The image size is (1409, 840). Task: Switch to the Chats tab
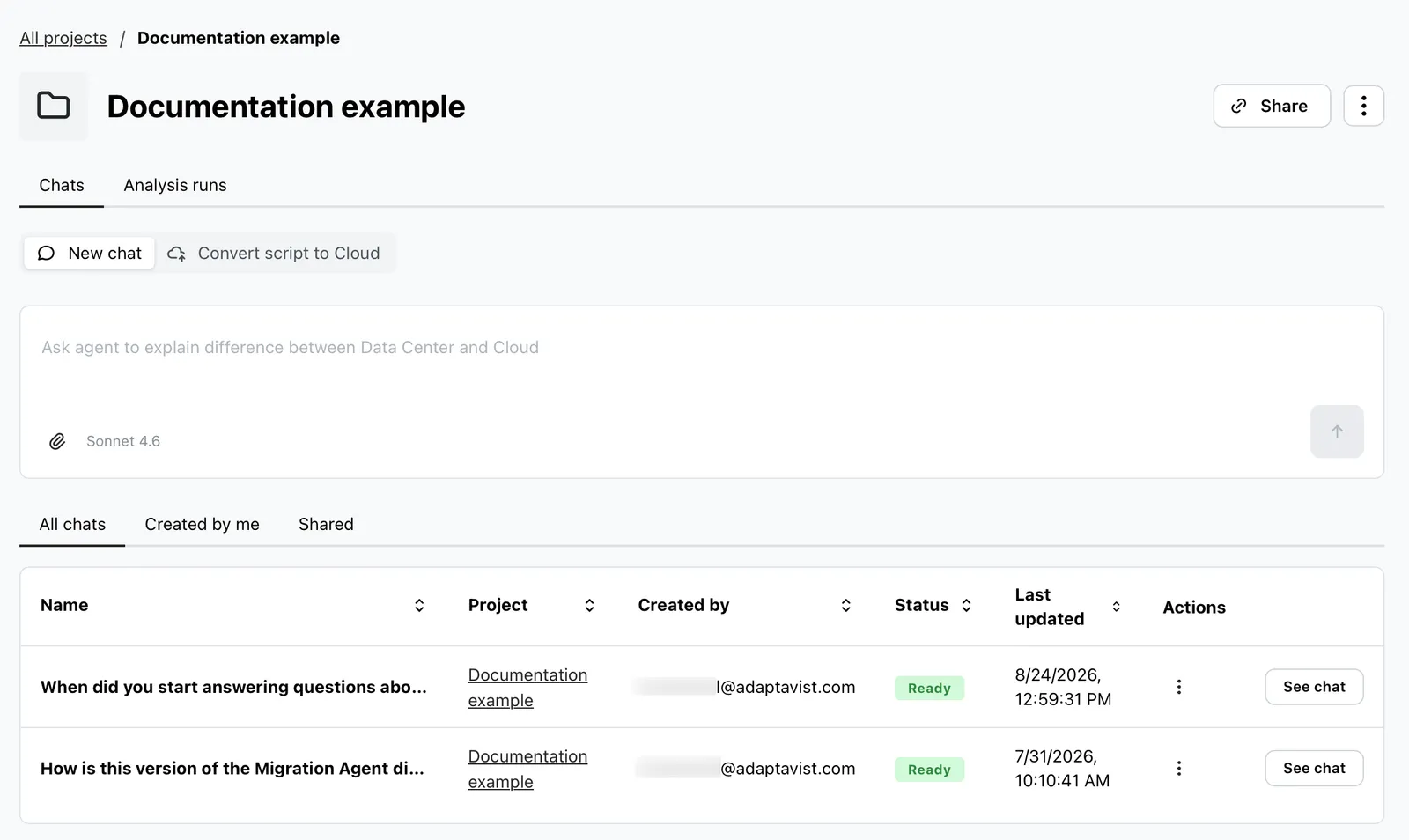pos(62,185)
